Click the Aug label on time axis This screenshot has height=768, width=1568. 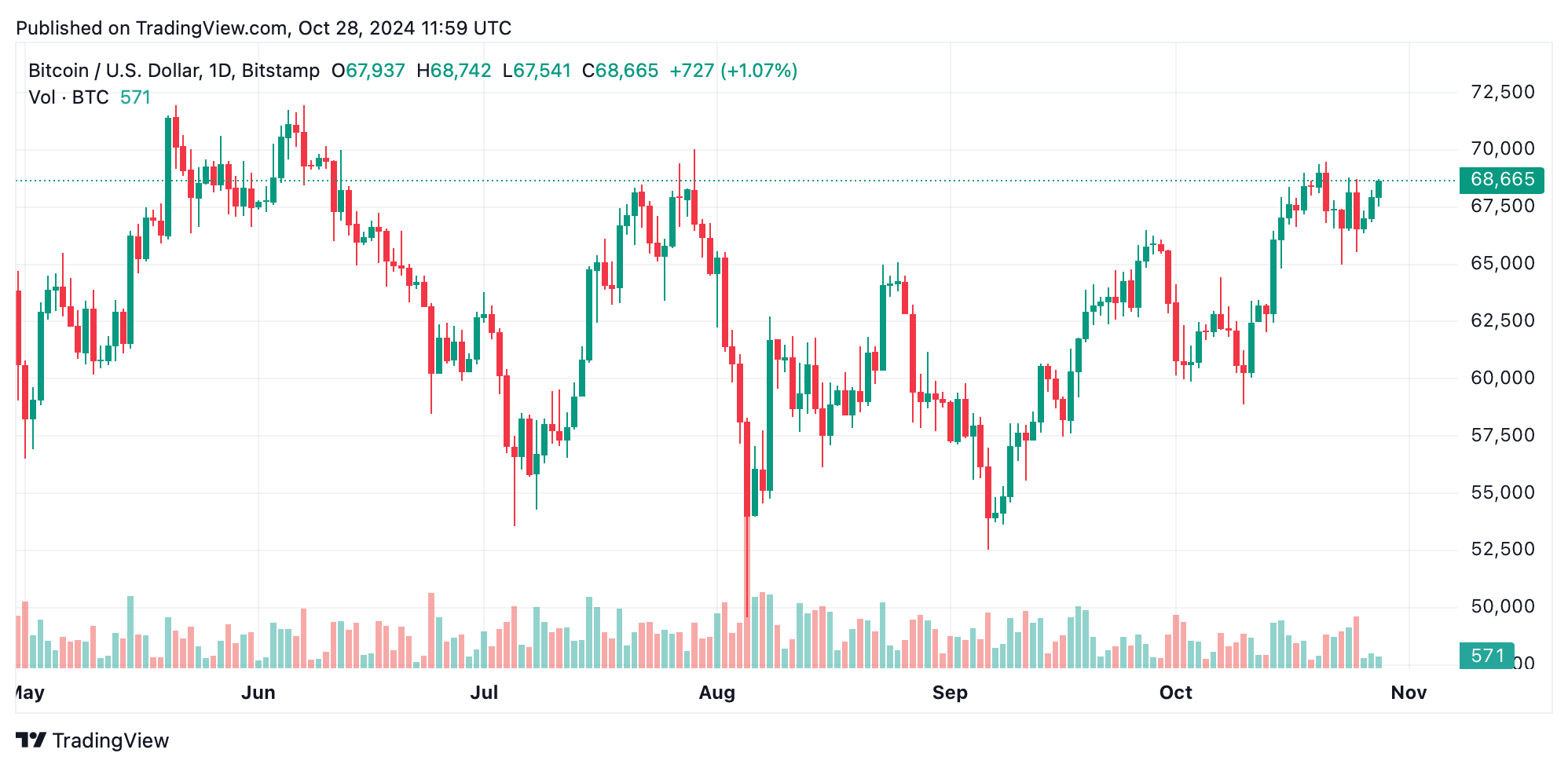pyautogui.click(x=717, y=693)
